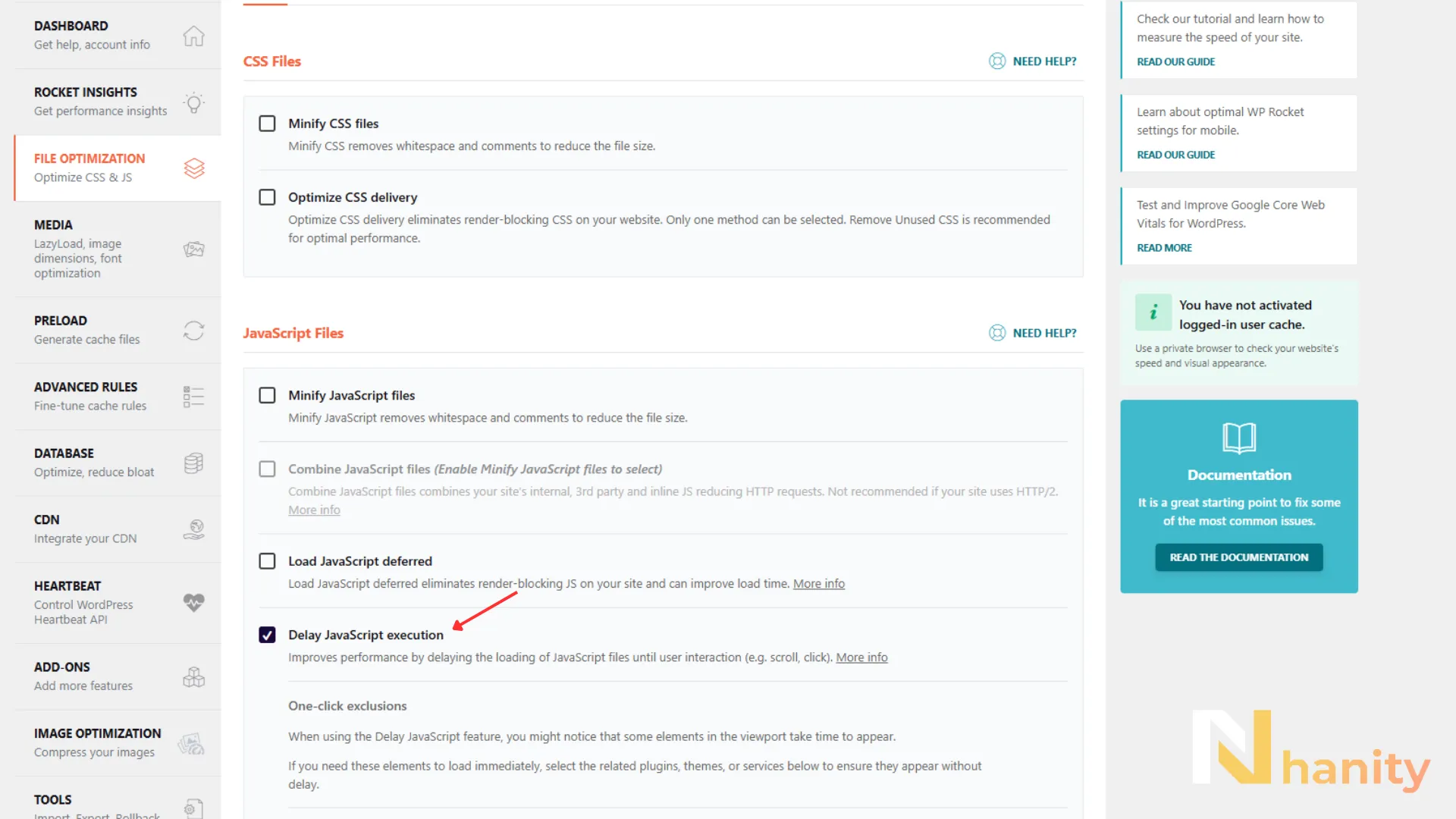Click the info icon in logged-in cache notice

click(1153, 312)
